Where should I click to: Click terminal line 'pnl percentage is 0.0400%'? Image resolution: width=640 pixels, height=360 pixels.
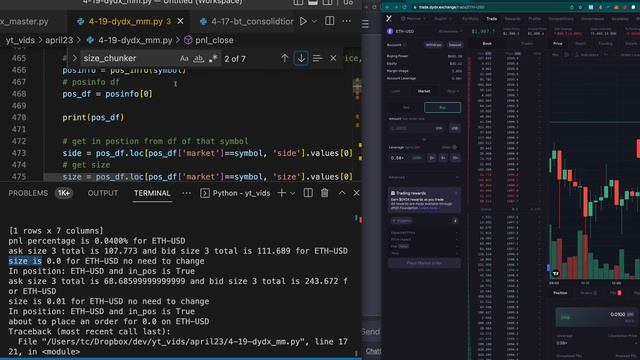(x=97, y=241)
